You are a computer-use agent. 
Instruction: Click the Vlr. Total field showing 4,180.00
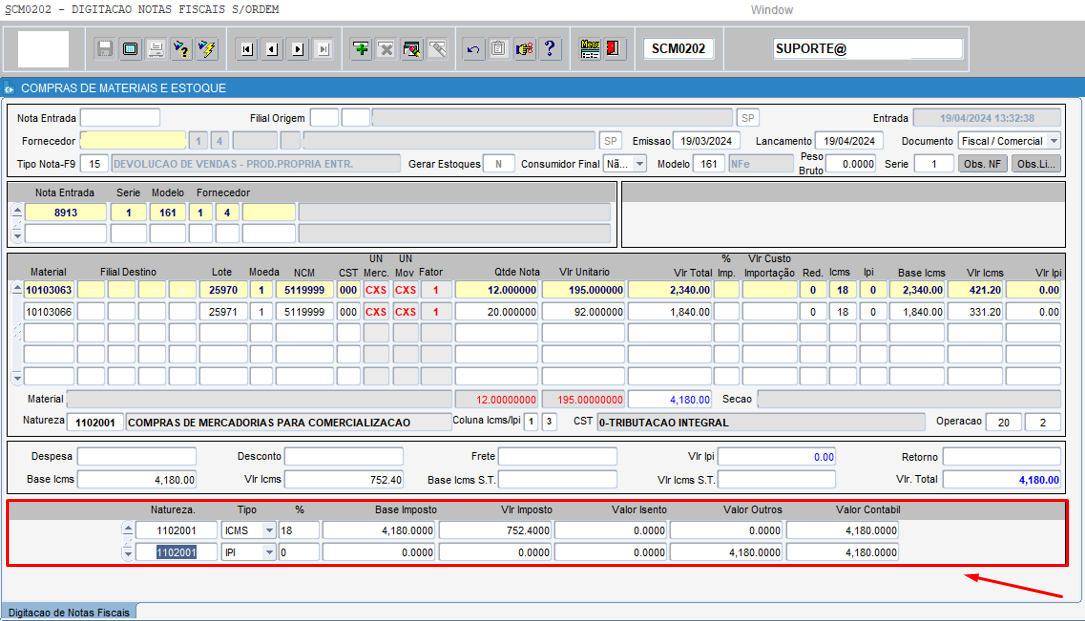tap(1001, 479)
